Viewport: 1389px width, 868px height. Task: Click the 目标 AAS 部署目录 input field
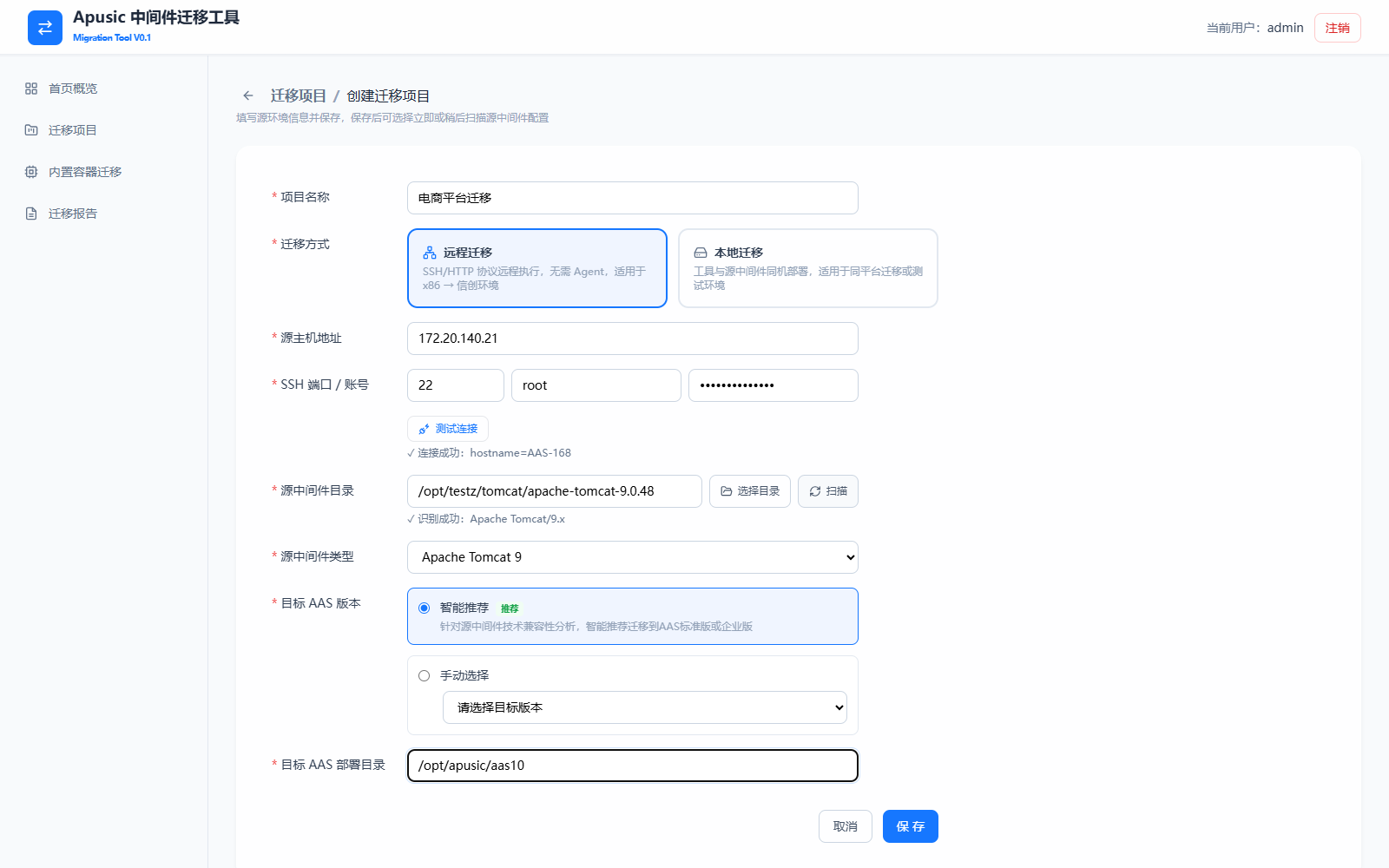click(x=633, y=766)
